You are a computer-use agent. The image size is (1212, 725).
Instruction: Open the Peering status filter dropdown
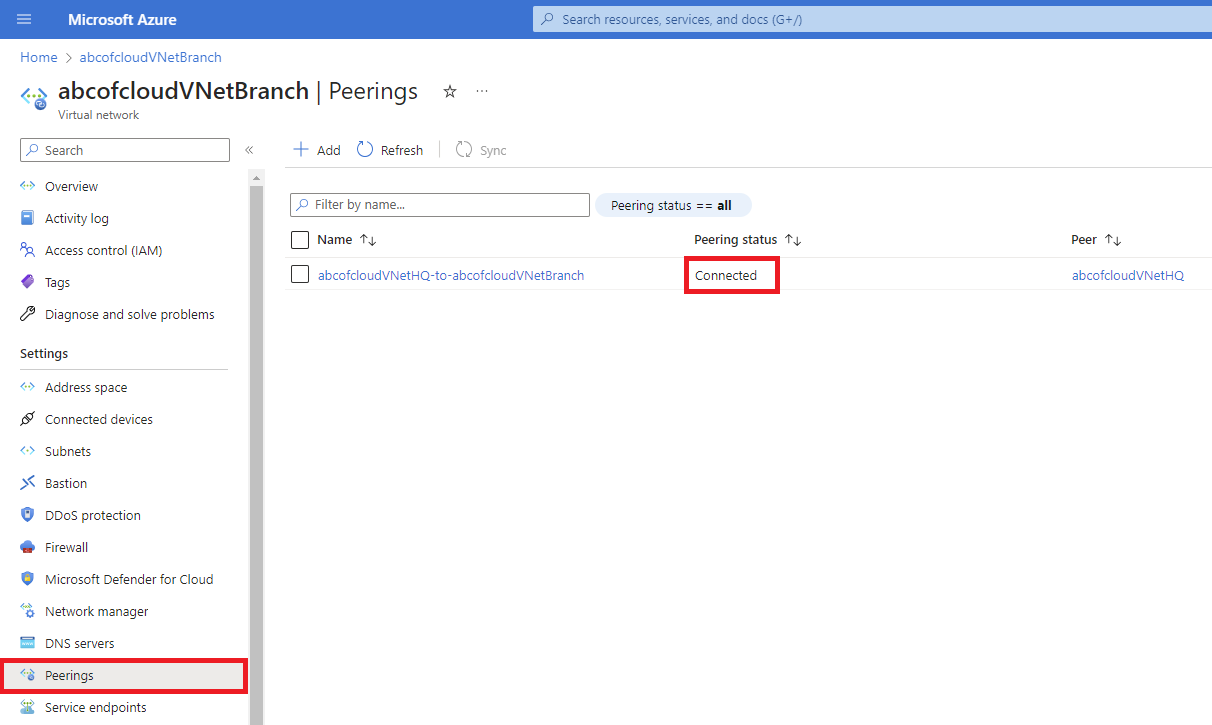(x=673, y=204)
